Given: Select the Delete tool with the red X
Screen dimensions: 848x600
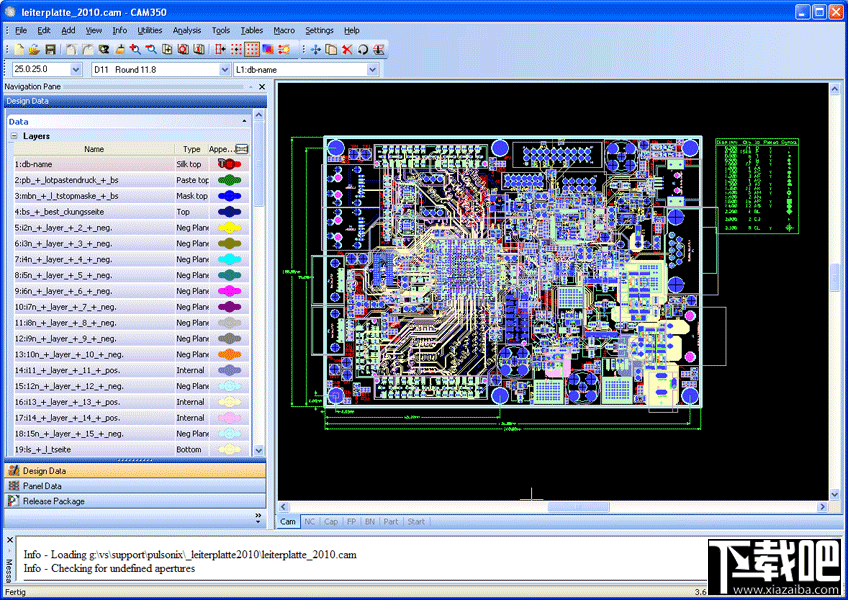Looking at the screenshot, I should 346,48.
